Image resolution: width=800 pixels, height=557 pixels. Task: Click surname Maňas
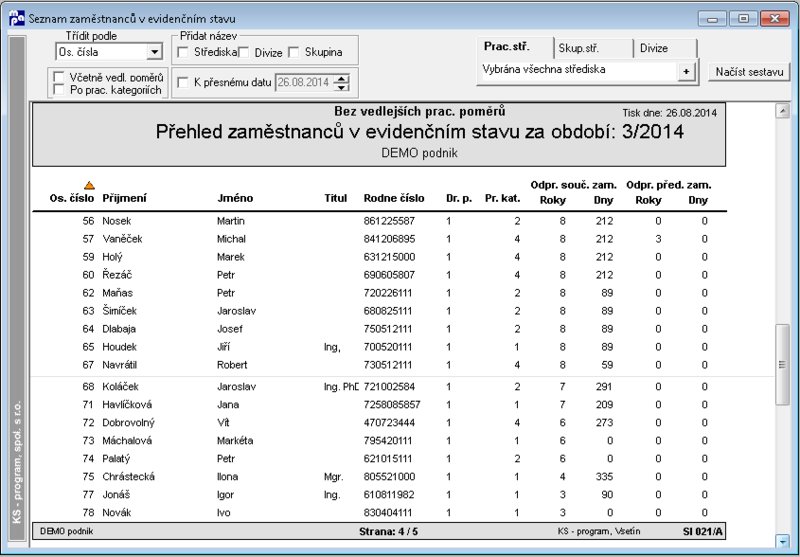point(117,293)
